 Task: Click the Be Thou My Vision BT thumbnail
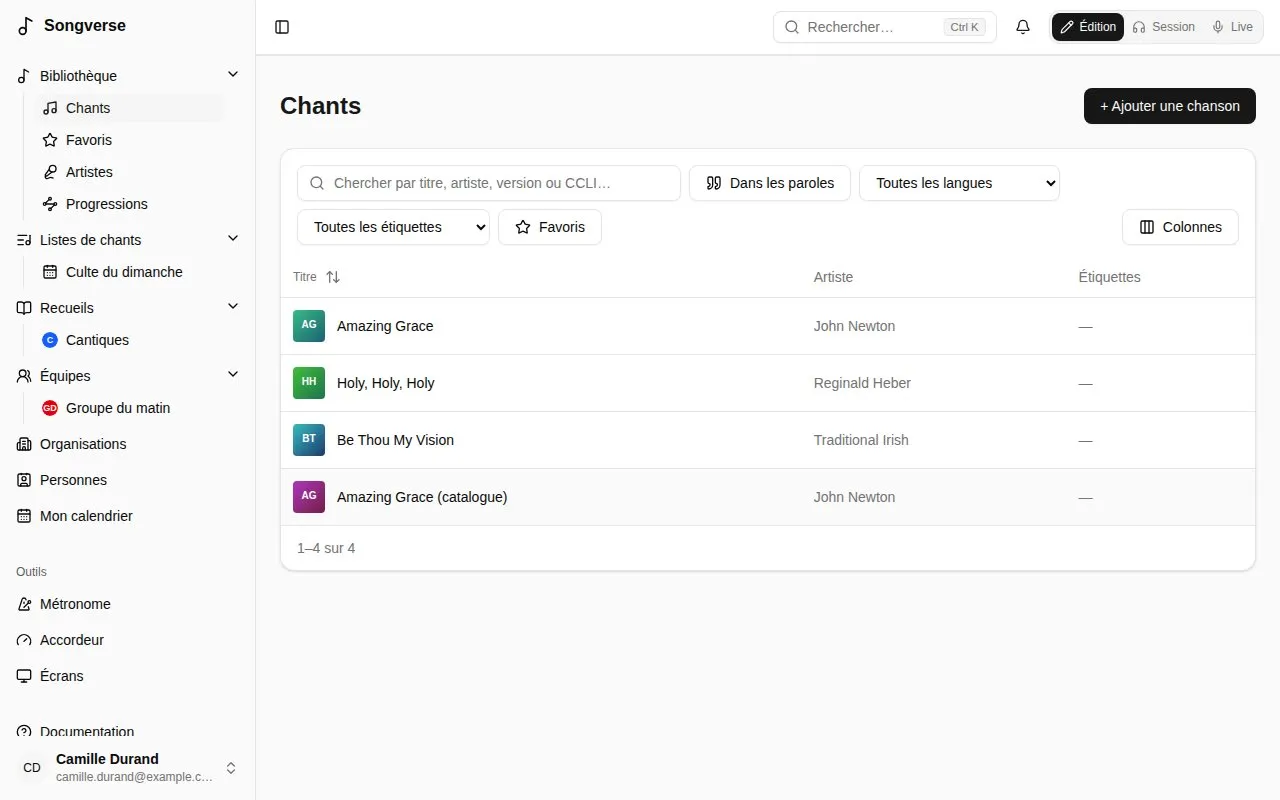pyautogui.click(x=309, y=440)
